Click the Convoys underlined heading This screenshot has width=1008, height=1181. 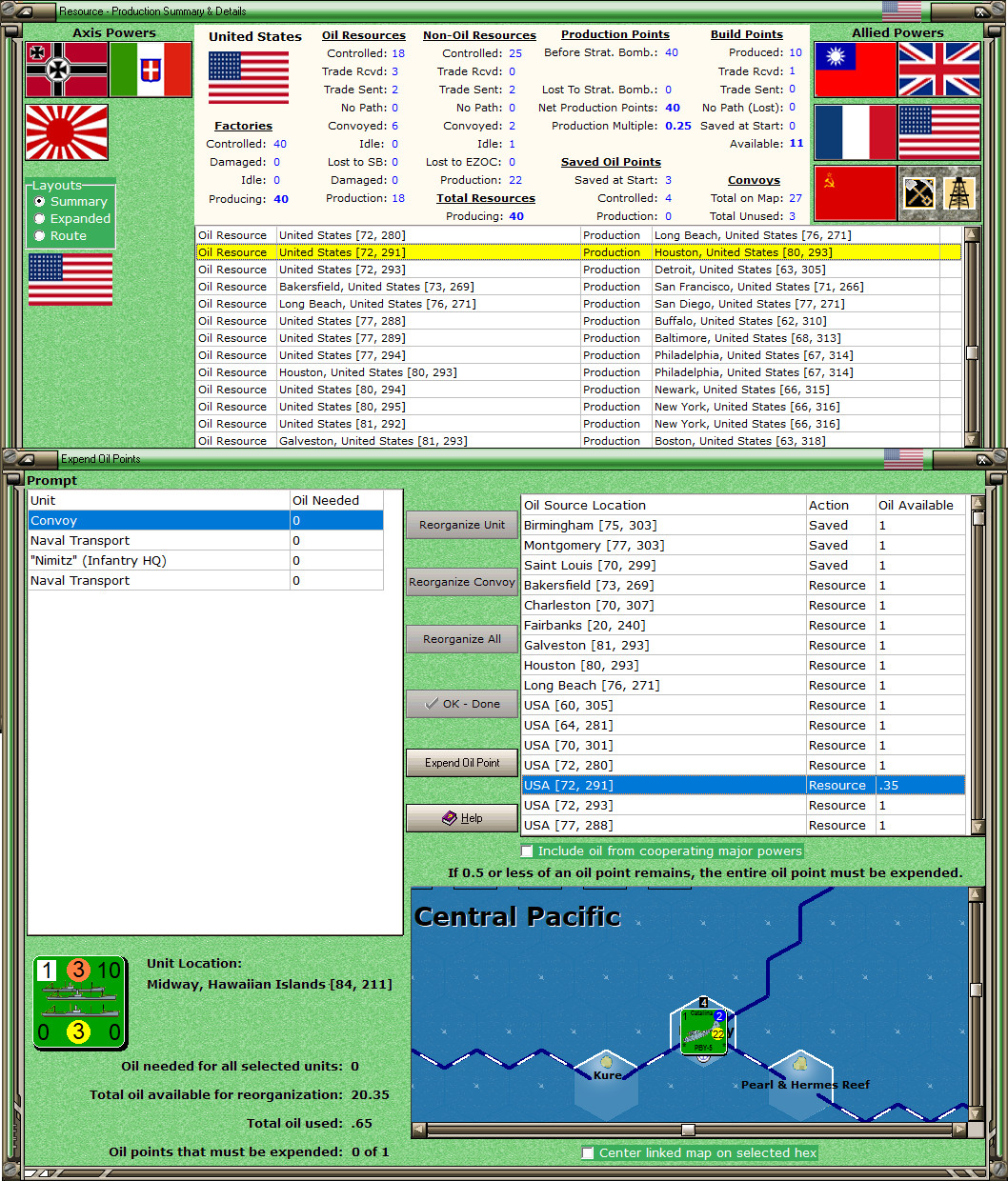coord(754,180)
